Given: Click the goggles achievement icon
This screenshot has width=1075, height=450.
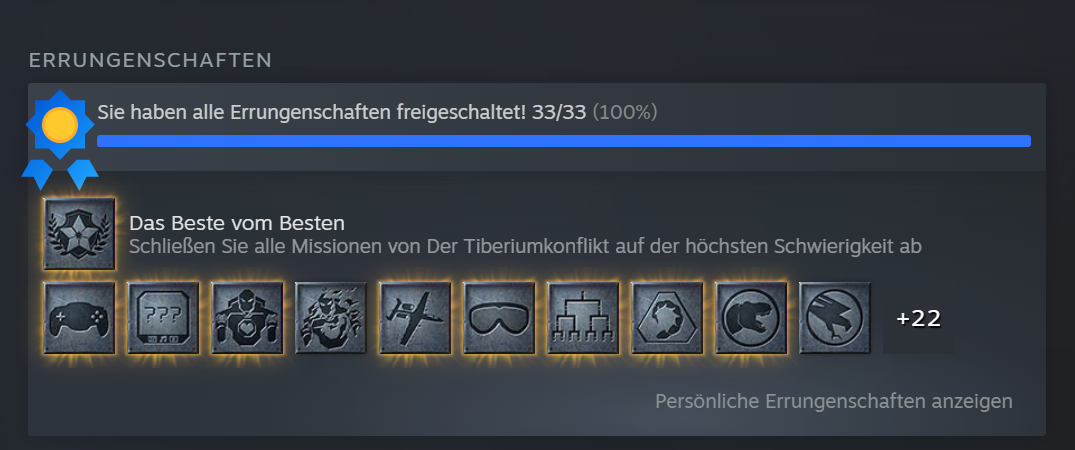Looking at the screenshot, I should pyautogui.click(x=499, y=318).
